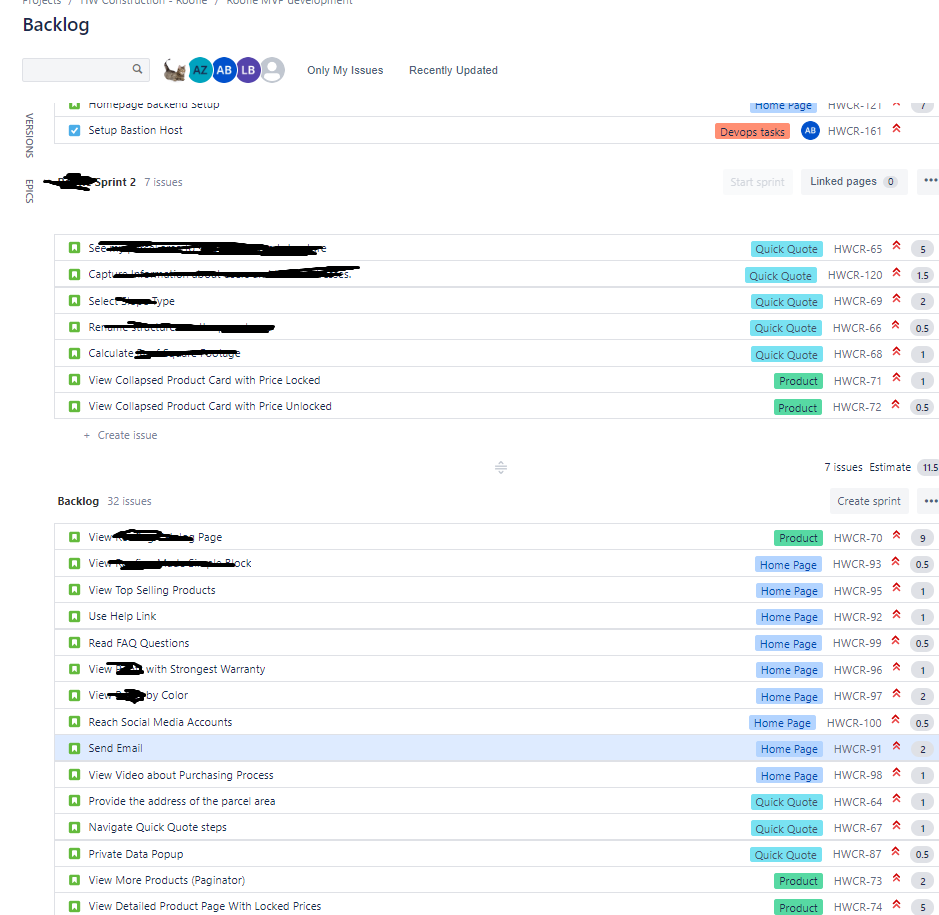Click priority arrow icon of HWCR-161

[896, 128]
